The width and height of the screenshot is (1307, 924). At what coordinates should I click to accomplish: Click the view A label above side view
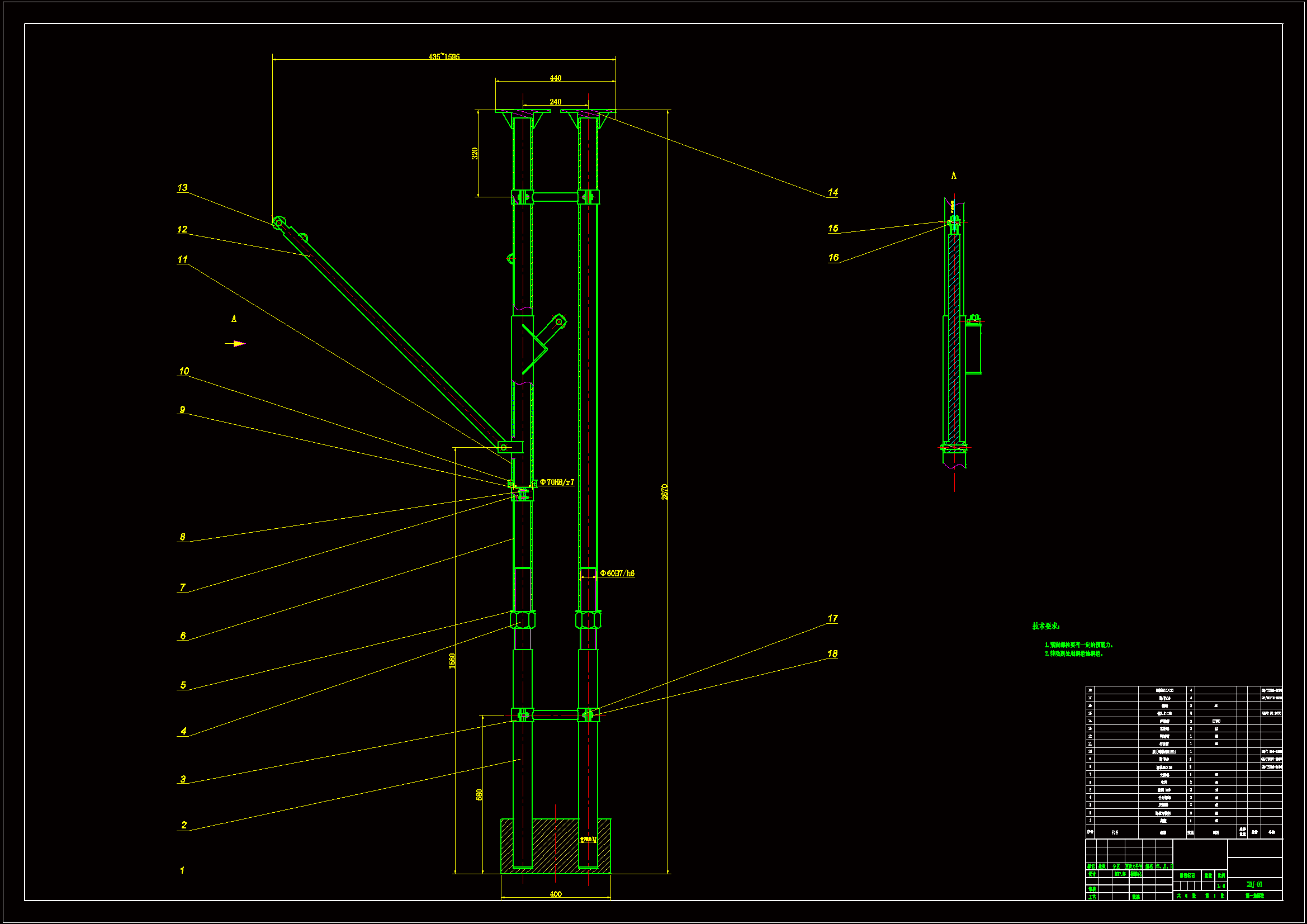tap(954, 176)
